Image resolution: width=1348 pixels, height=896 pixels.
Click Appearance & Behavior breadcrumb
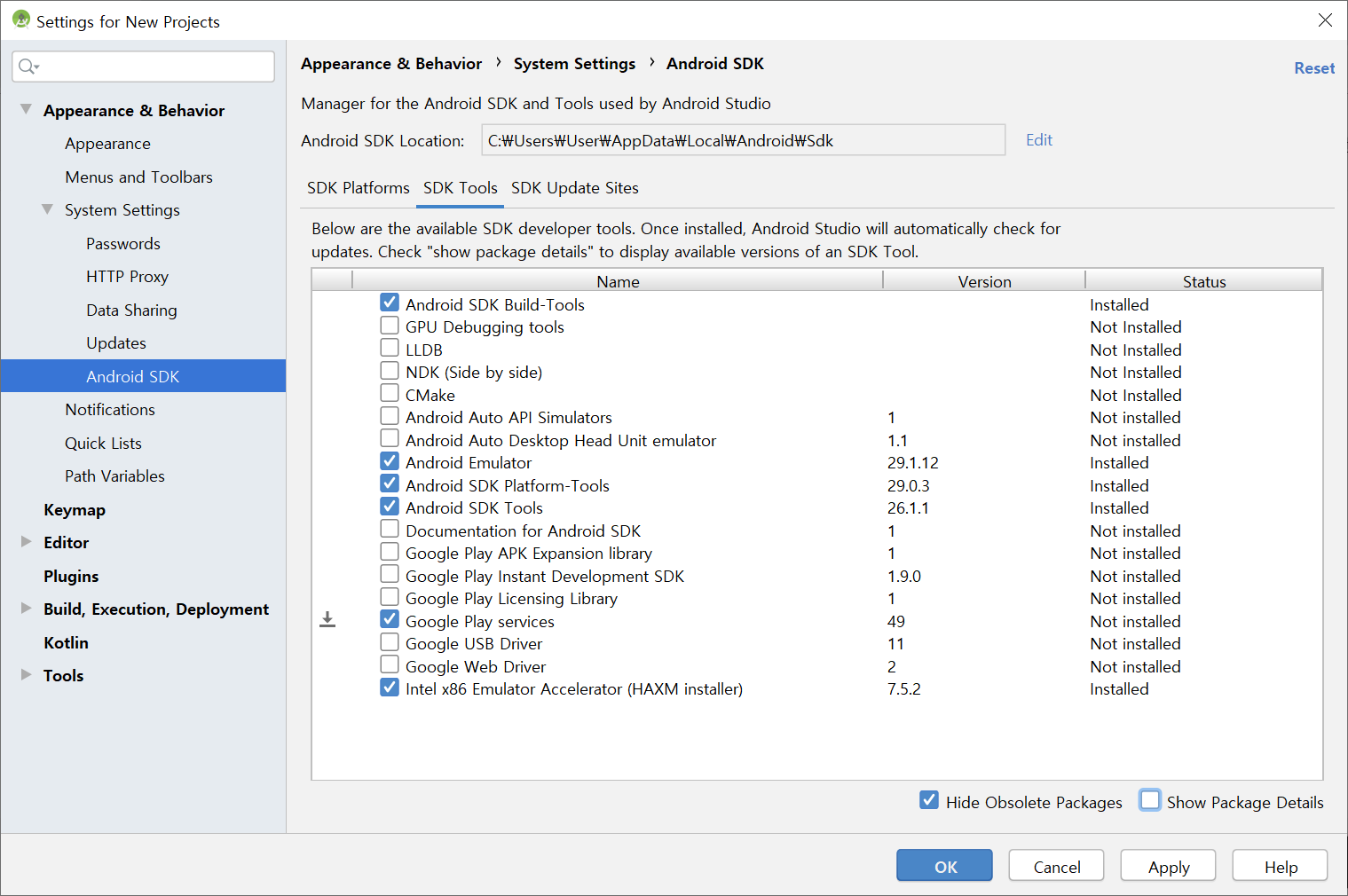coord(391,64)
